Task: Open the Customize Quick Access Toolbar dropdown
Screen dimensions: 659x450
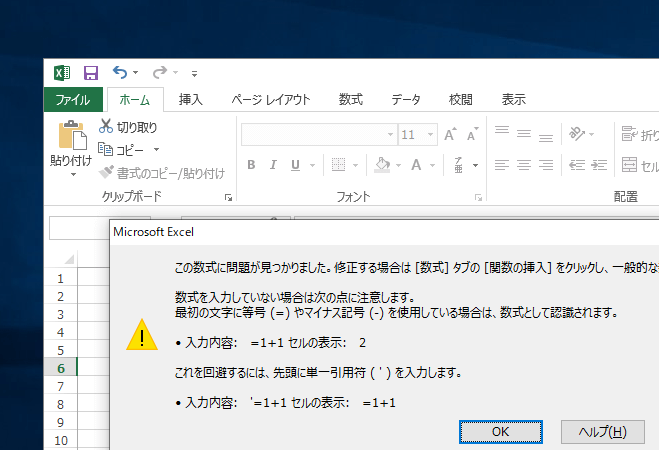Action: point(194,73)
